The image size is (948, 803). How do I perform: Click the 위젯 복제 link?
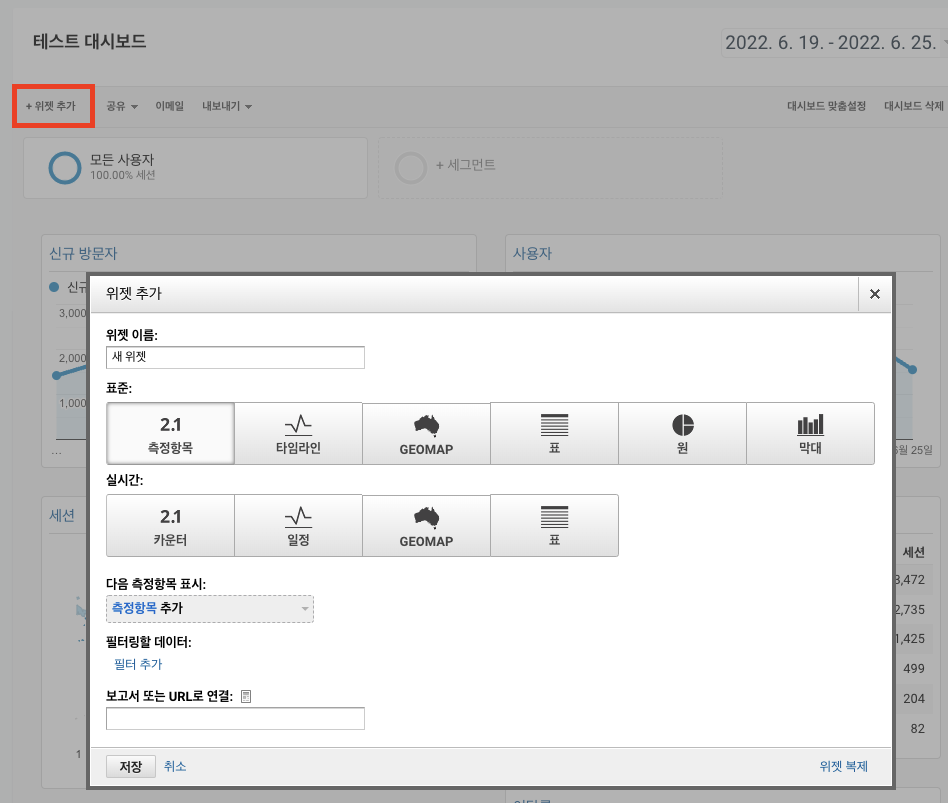[x=843, y=766]
